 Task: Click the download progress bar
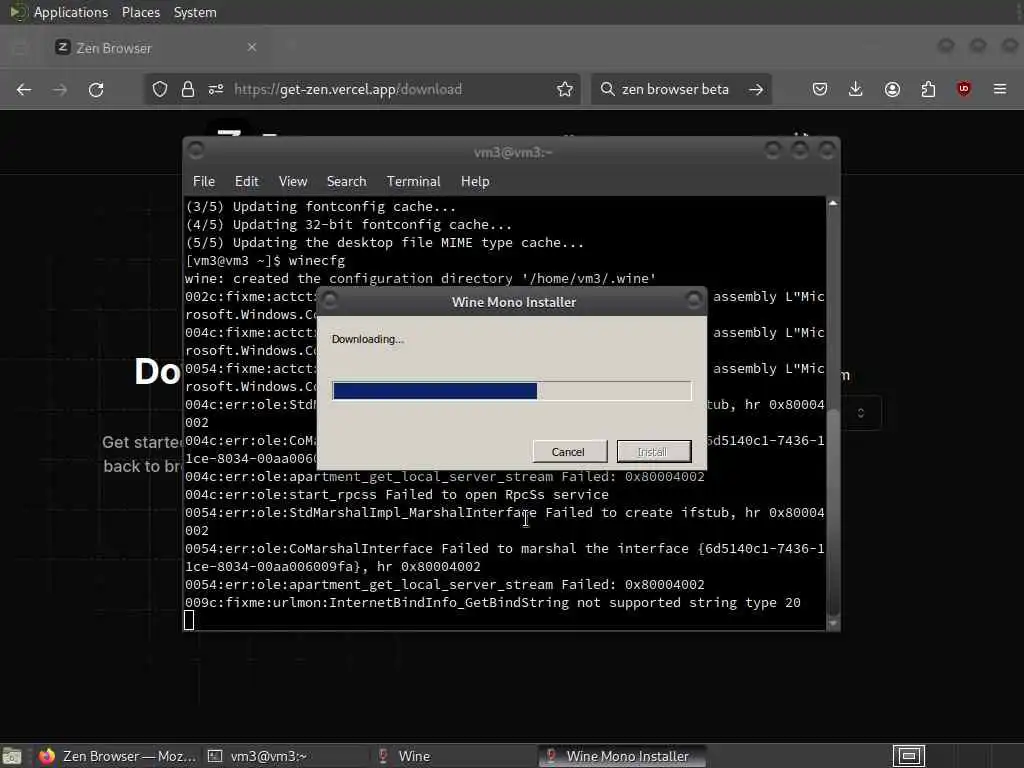pyautogui.click(x=511, y=391)
